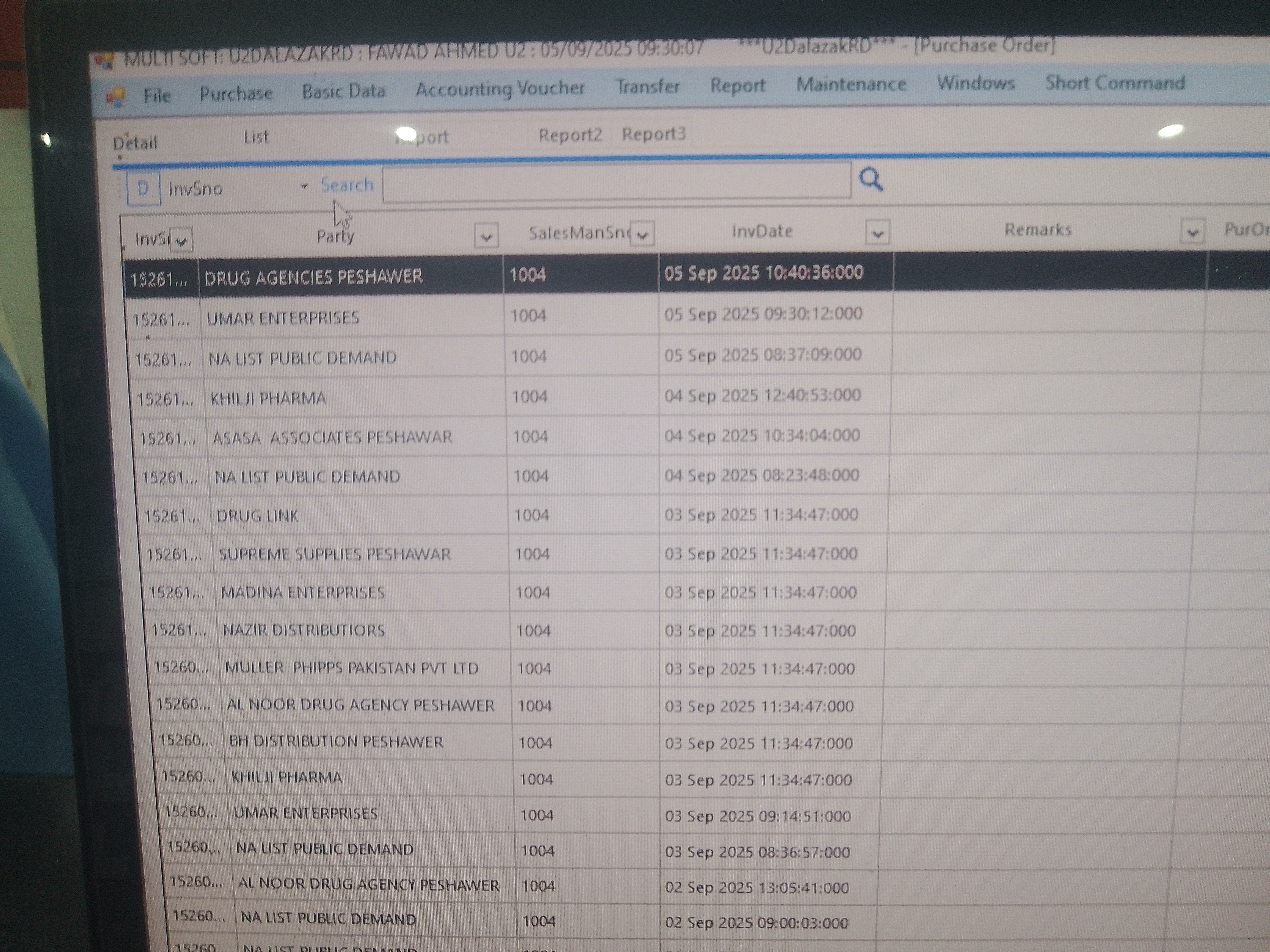Image resolution: width=1270 pixels, height=952 pixels.
Task: Expand the Party column filter arrow
Action: pos(486,236)
